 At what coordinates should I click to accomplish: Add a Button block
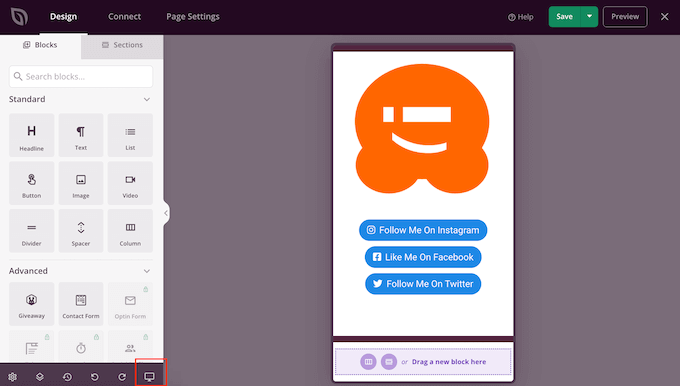tap(32, 183)
